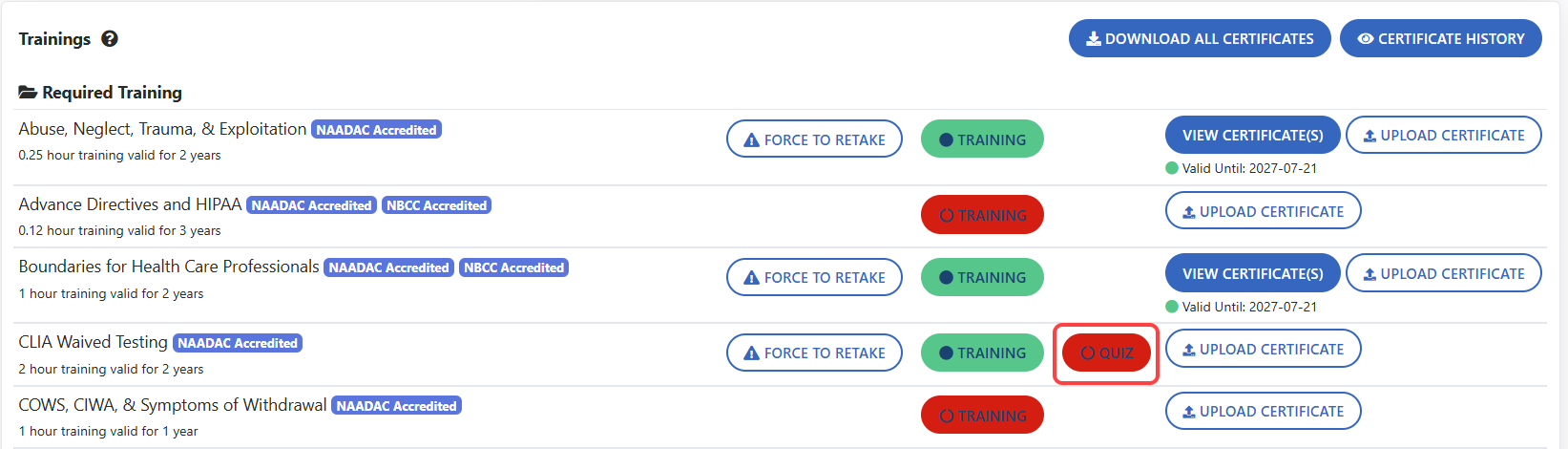
Task: Start the red COWS, CIWA training button
Action: tap(982, 416)
